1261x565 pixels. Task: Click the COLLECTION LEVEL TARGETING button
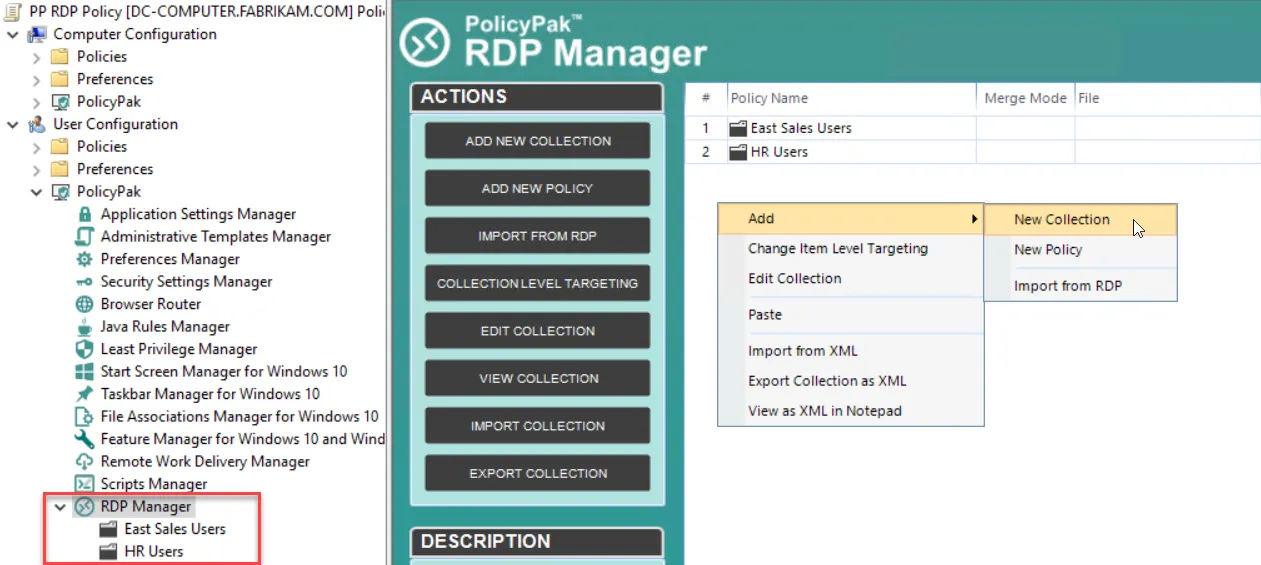538,283
